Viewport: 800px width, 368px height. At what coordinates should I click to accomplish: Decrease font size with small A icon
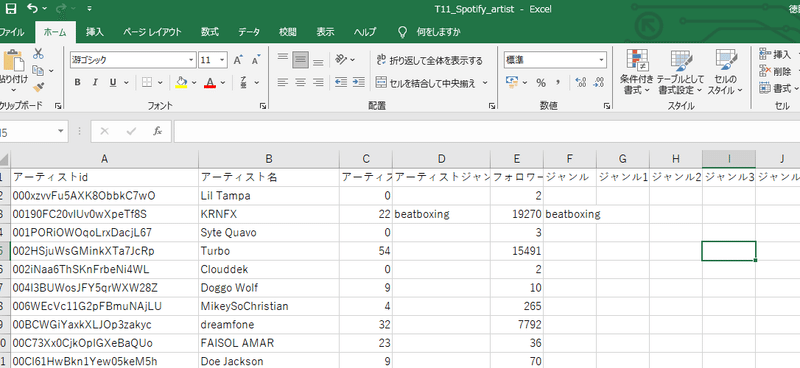point(256,60)
